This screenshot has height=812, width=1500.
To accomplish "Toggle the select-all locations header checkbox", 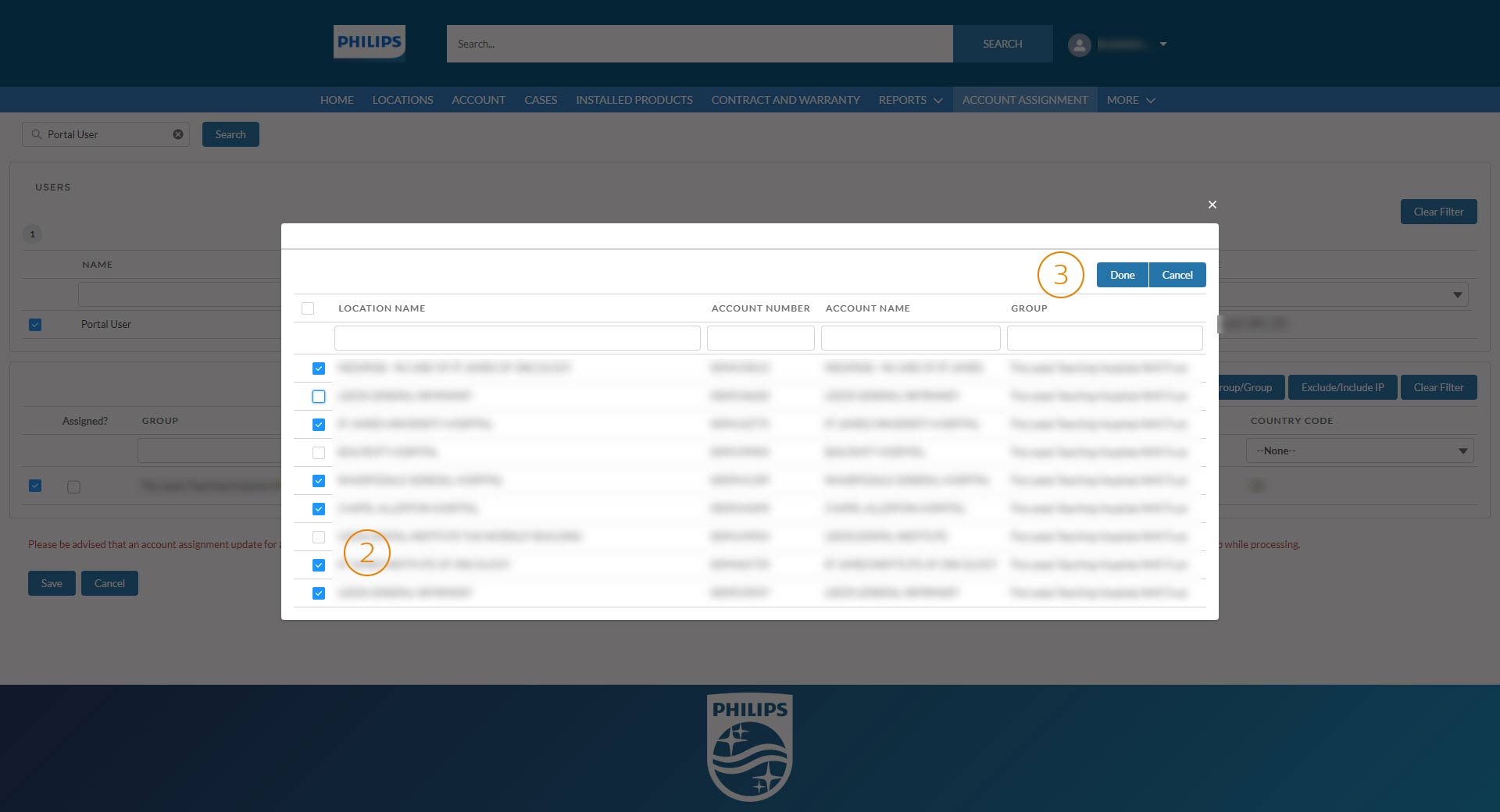I will click(x=308, y=308).
